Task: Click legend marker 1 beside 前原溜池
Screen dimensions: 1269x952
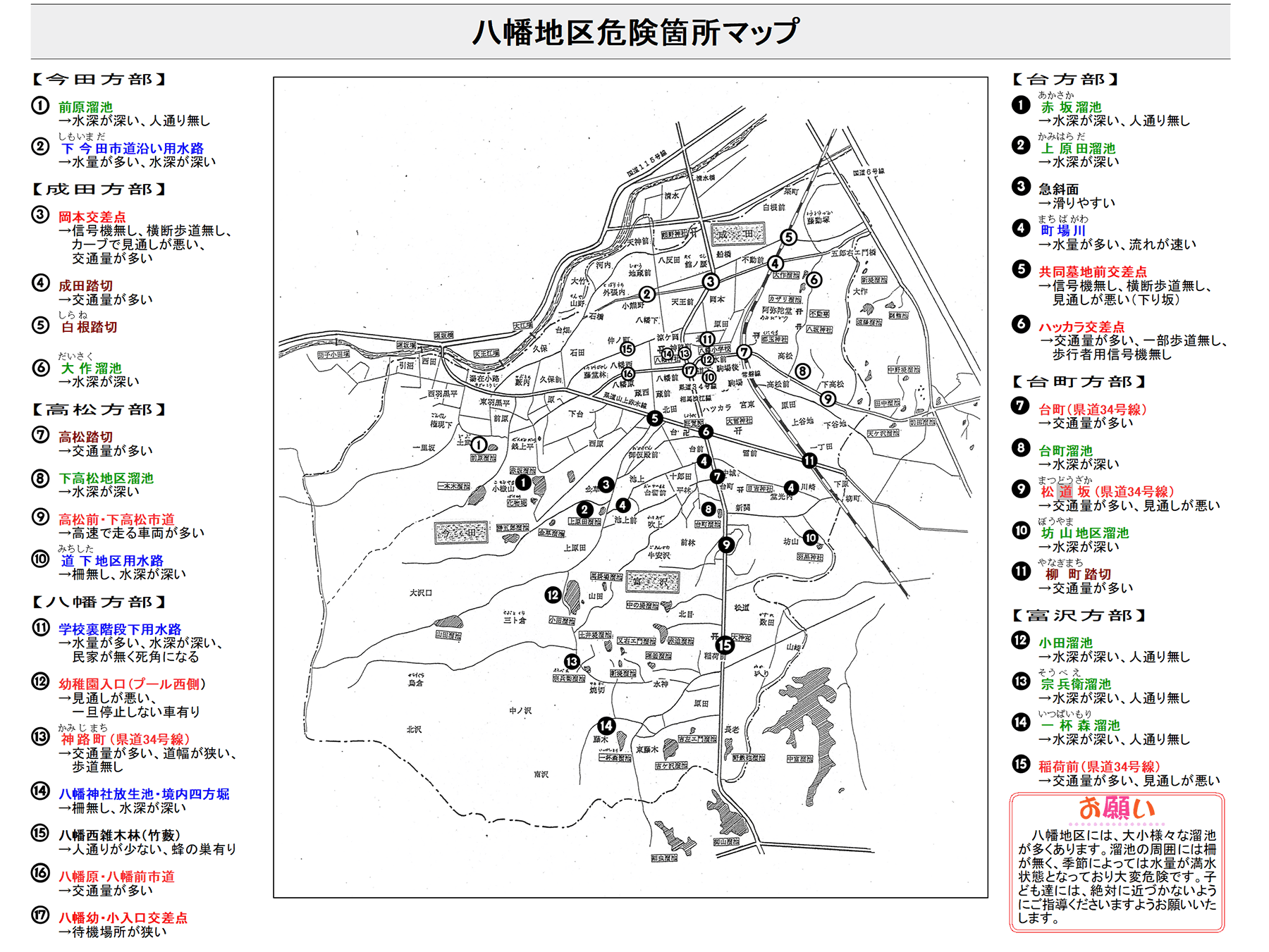Action: click(x=40, y=106)
